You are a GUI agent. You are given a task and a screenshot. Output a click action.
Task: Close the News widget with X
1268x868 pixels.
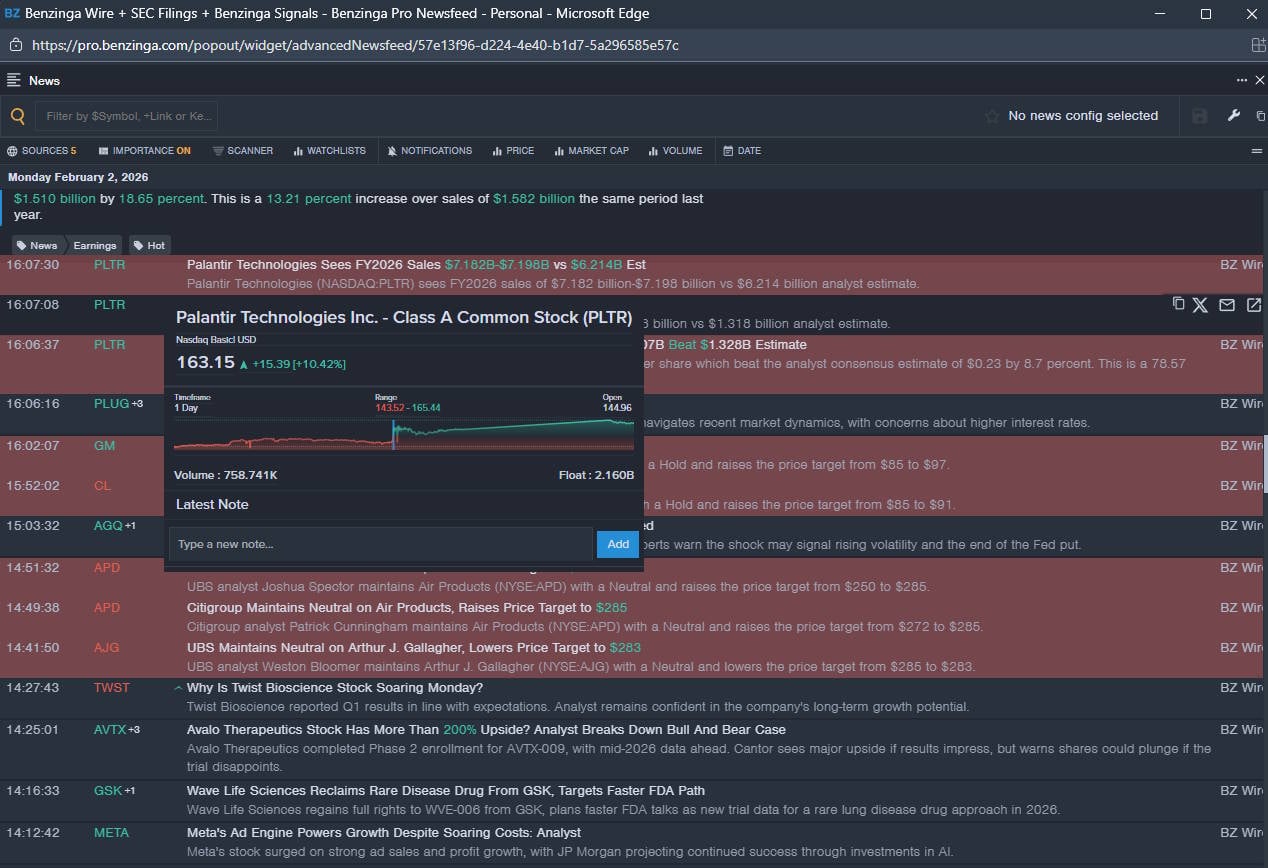(1260, 80)
